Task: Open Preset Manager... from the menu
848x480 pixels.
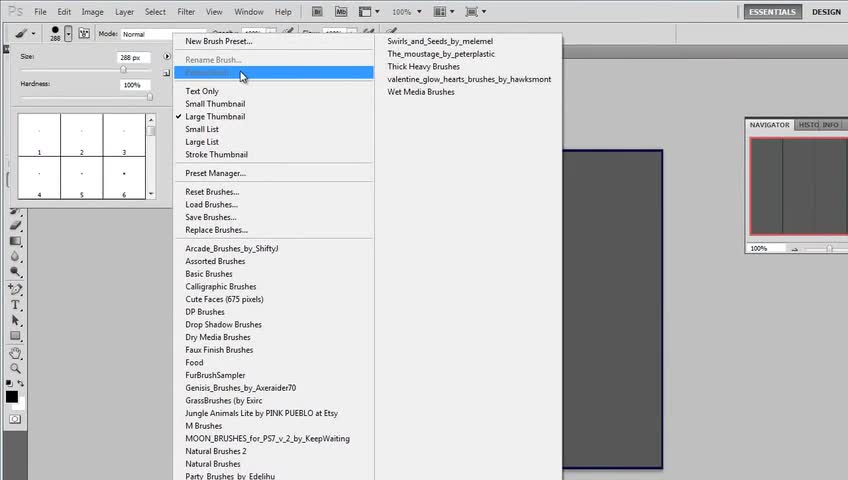Action: 215,173
